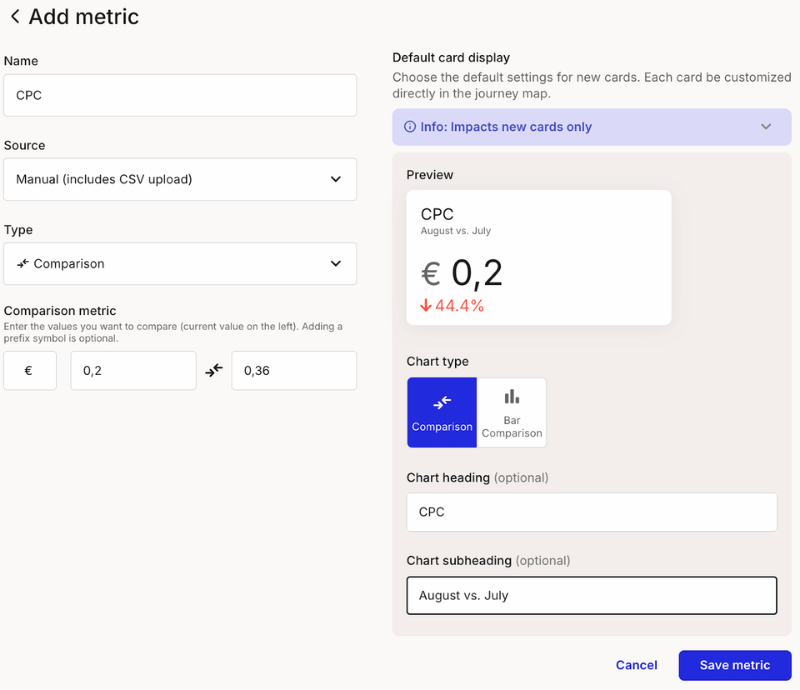This screenshot has height=690, width=800.
Task: Expand the Info: Impacts new cards only banner
Action: 766,127
